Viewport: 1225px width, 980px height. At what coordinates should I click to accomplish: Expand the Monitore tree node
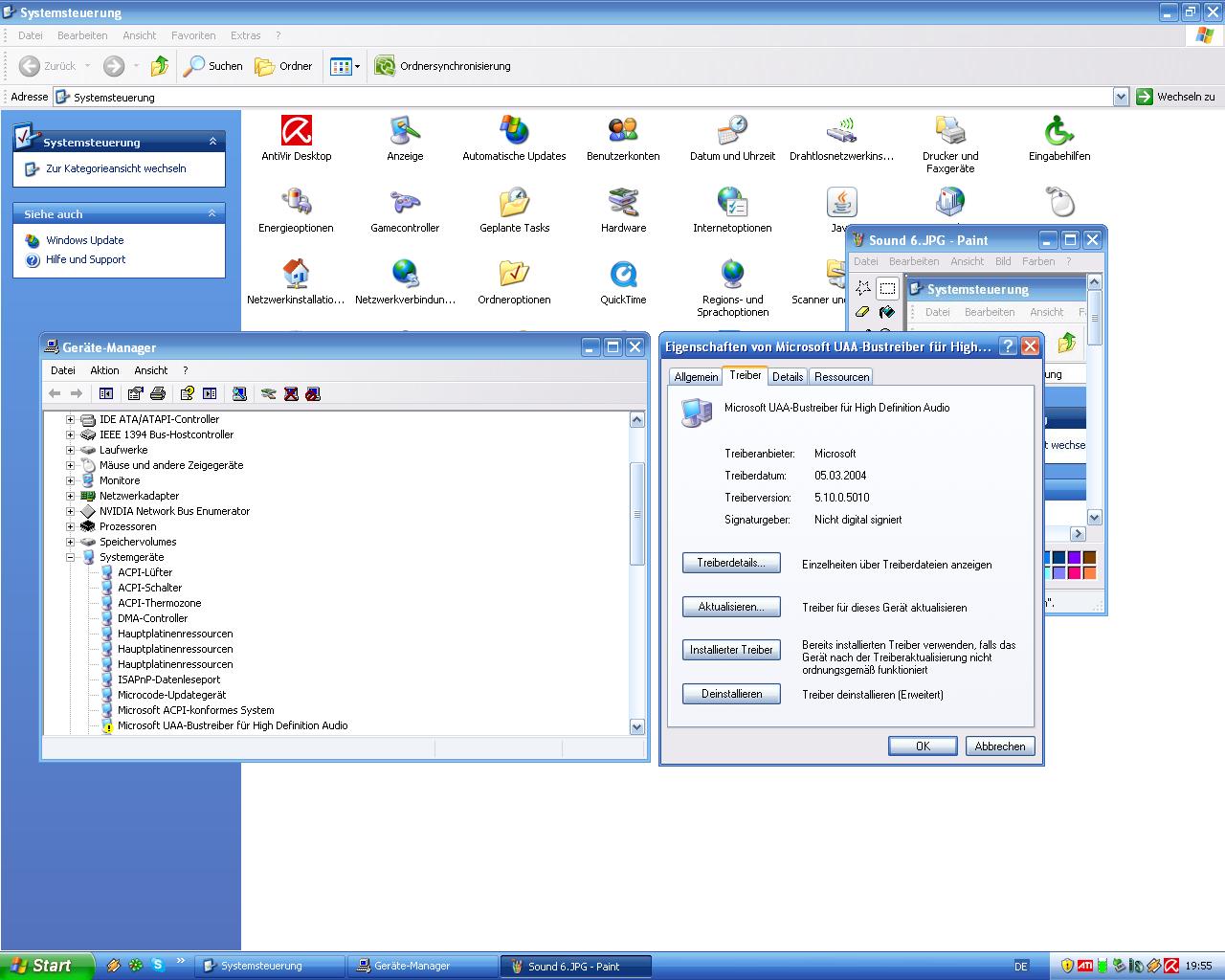click(70, 480)
